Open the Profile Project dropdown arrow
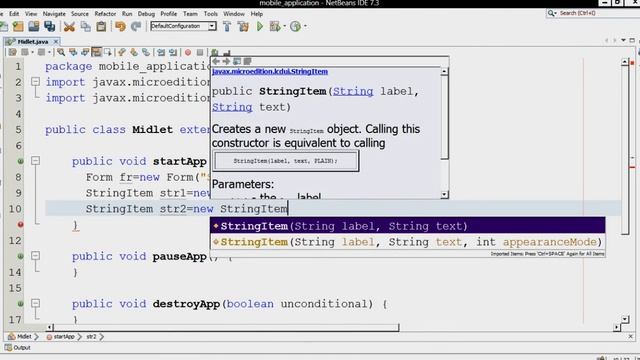 (x=305, y=27)
